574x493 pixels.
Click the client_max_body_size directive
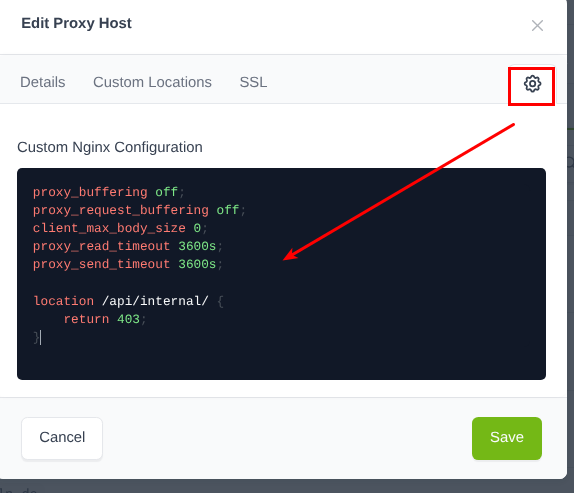tap(109, 228)
